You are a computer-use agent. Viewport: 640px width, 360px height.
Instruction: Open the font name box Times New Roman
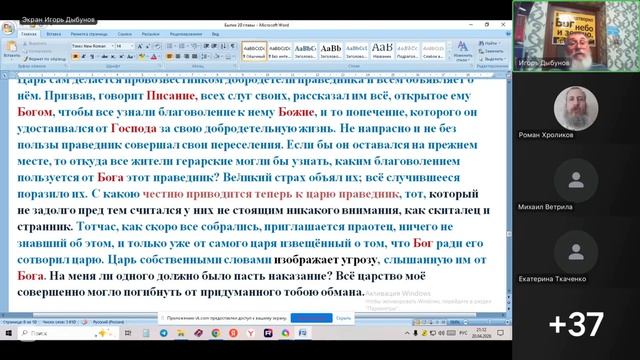tap(93, 46)
